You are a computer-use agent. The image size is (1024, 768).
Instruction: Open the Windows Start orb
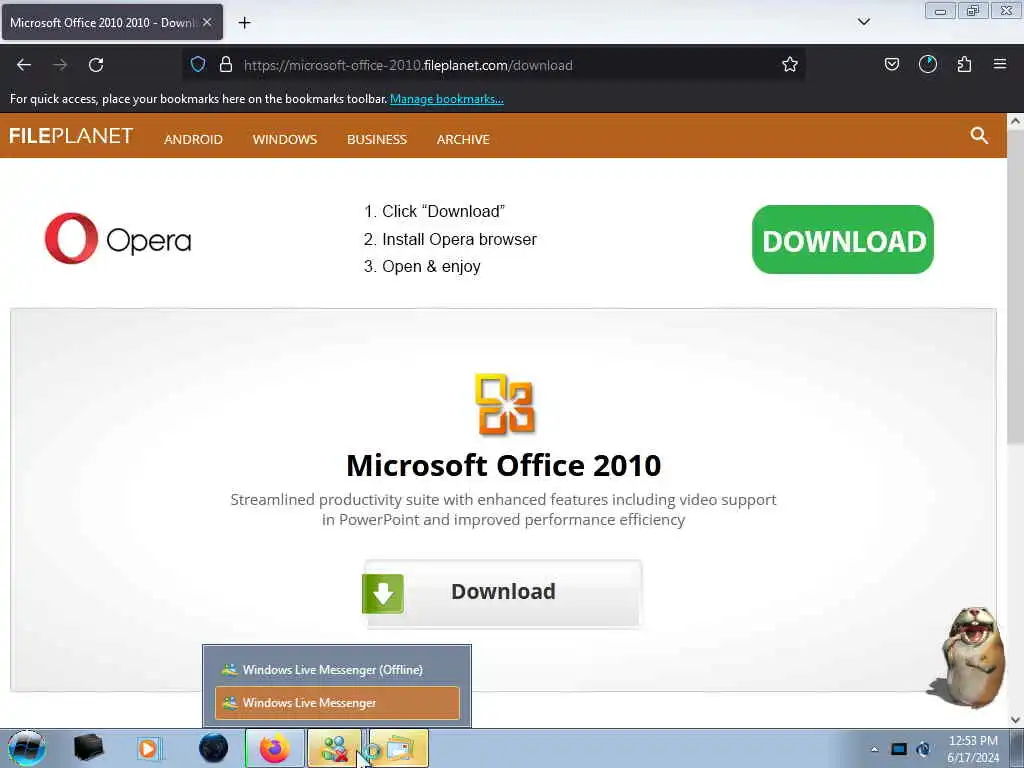point(27,748)
